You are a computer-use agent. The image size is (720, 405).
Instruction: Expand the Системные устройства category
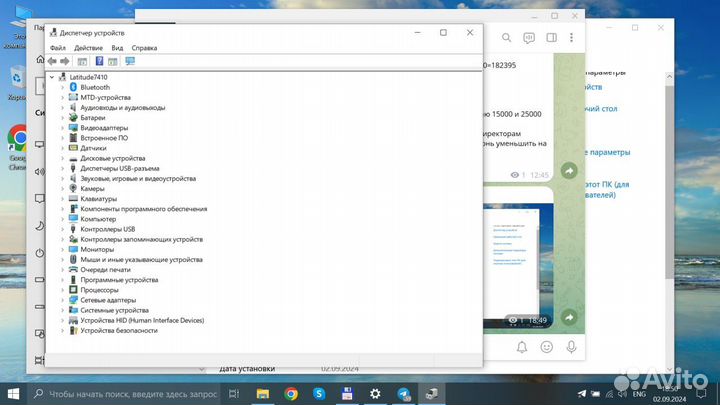coord(62,310)
